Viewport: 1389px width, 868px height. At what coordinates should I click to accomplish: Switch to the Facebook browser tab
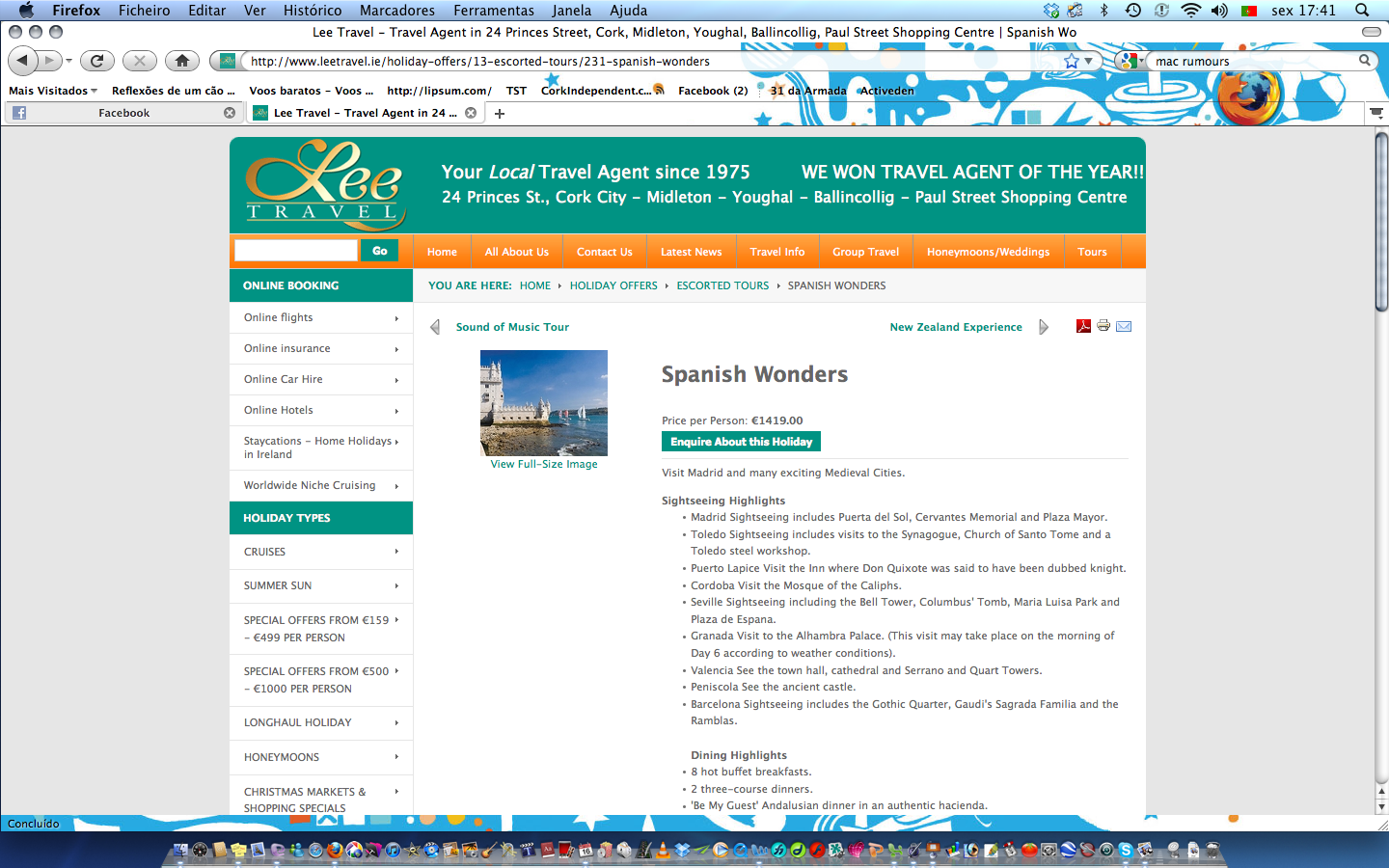point(123,113)
